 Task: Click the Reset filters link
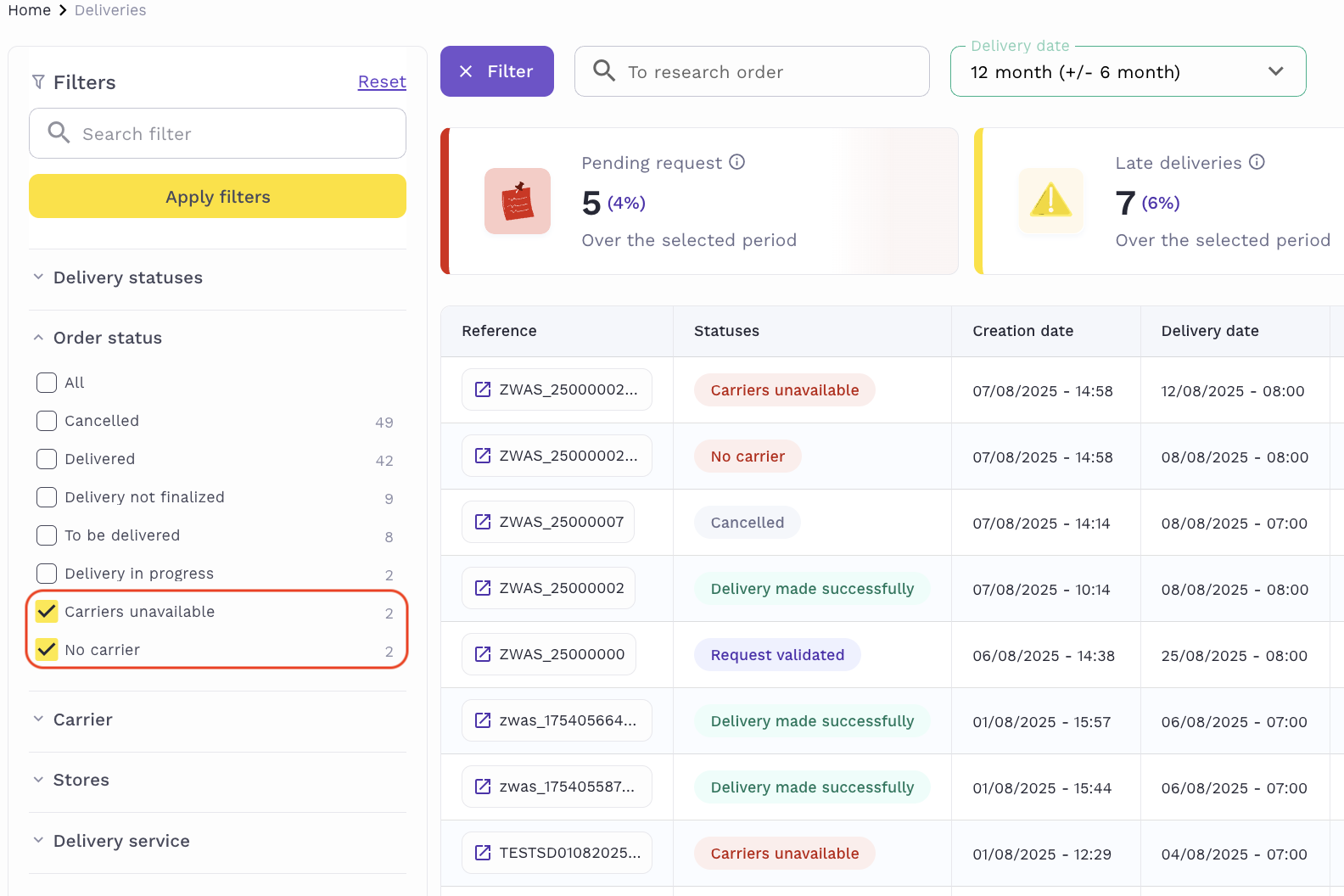382,82
